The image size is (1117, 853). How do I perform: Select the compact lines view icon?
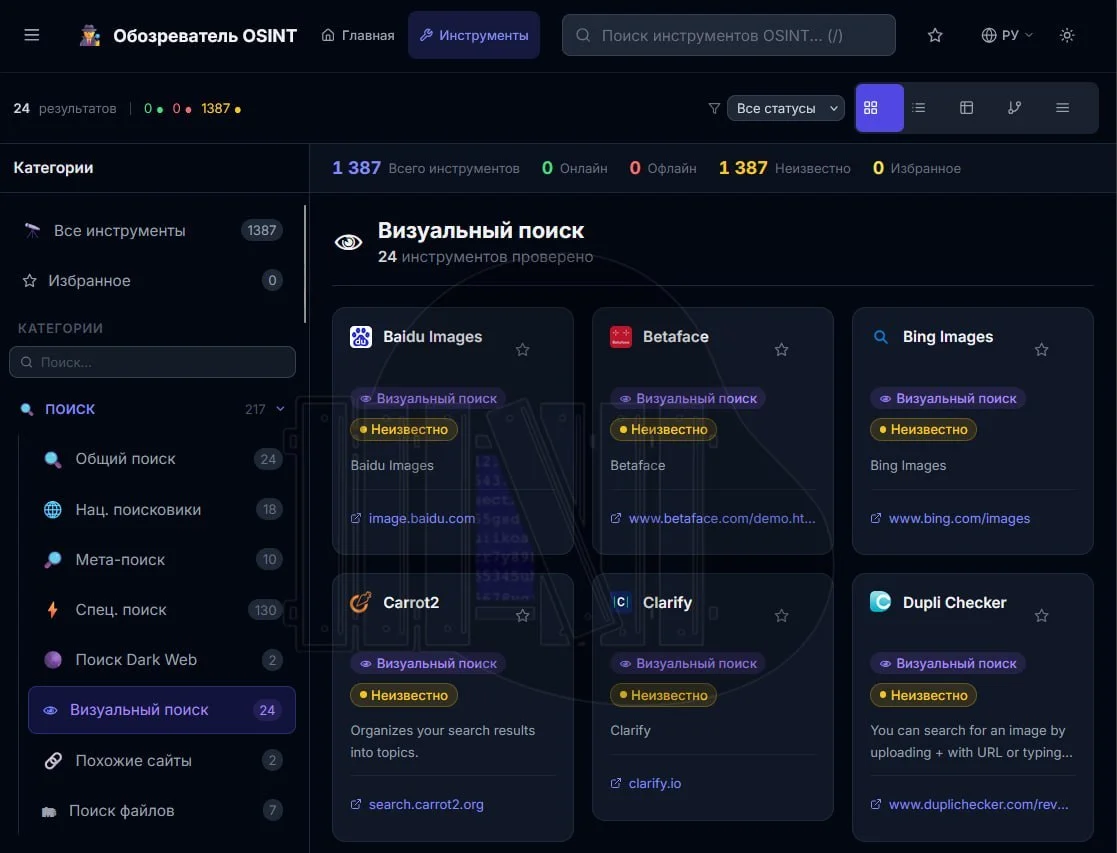click(1062, 108)
